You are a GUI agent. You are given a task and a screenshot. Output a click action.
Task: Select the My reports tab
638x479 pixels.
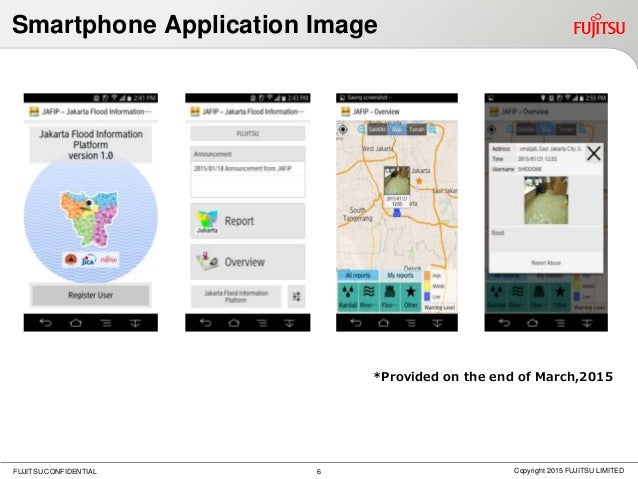(x=400, y=276)
